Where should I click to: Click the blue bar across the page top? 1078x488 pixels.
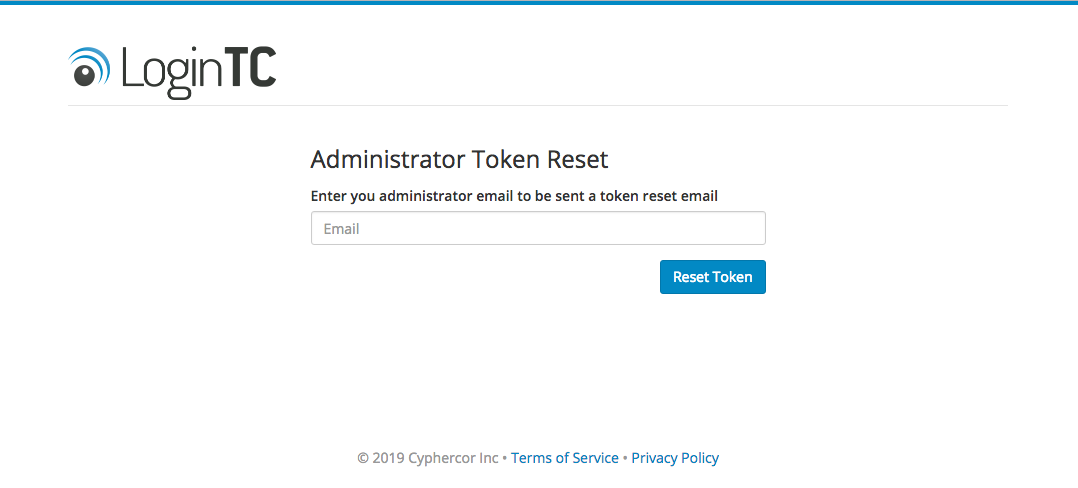tap(539, 2)
